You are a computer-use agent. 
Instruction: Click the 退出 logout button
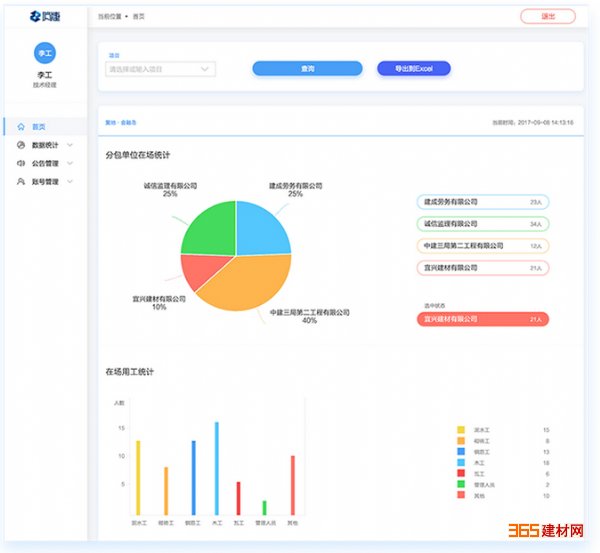click(547, 16)
